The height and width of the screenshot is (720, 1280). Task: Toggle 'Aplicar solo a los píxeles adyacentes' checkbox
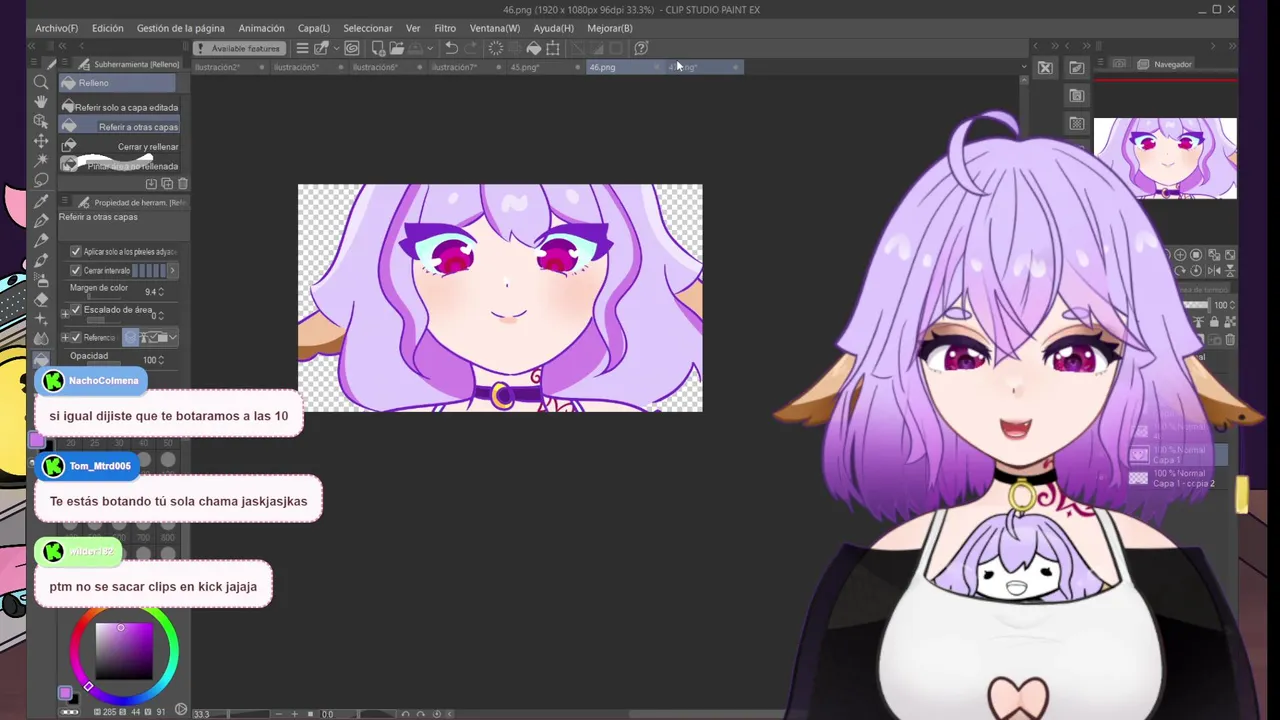click(x=76, y=252)
